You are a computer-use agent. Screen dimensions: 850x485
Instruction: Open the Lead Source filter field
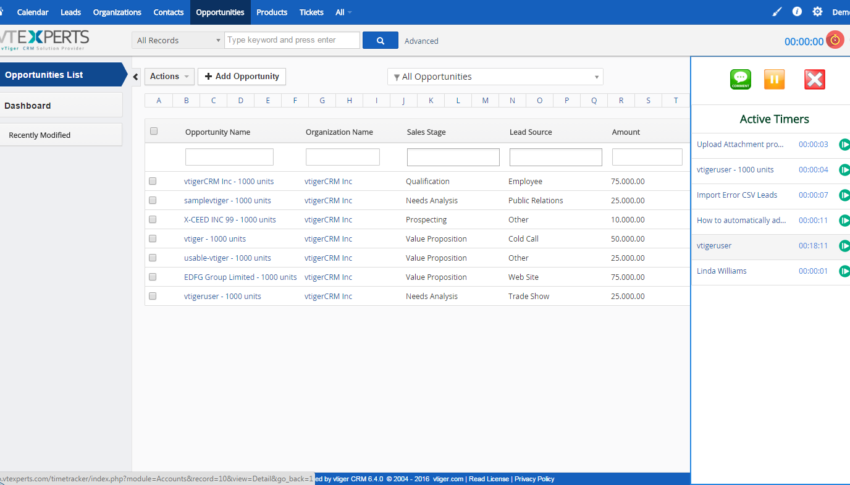coord(556,157)
